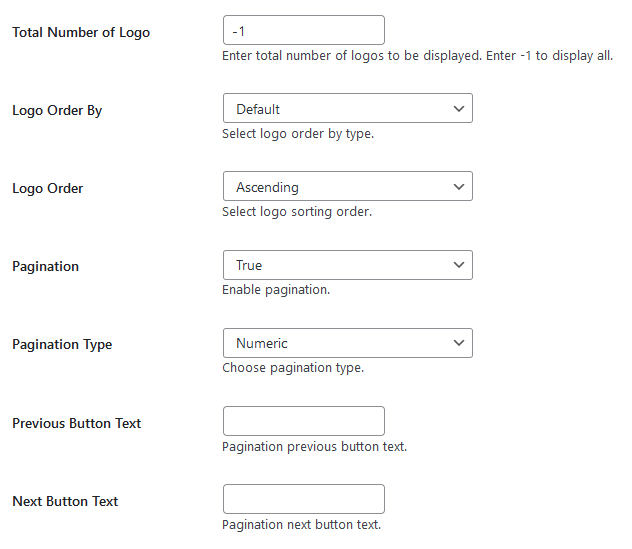The height and width of the screenshot is (549, 632).
Task: Click the Logo Order By label
Action: (57, 110)
